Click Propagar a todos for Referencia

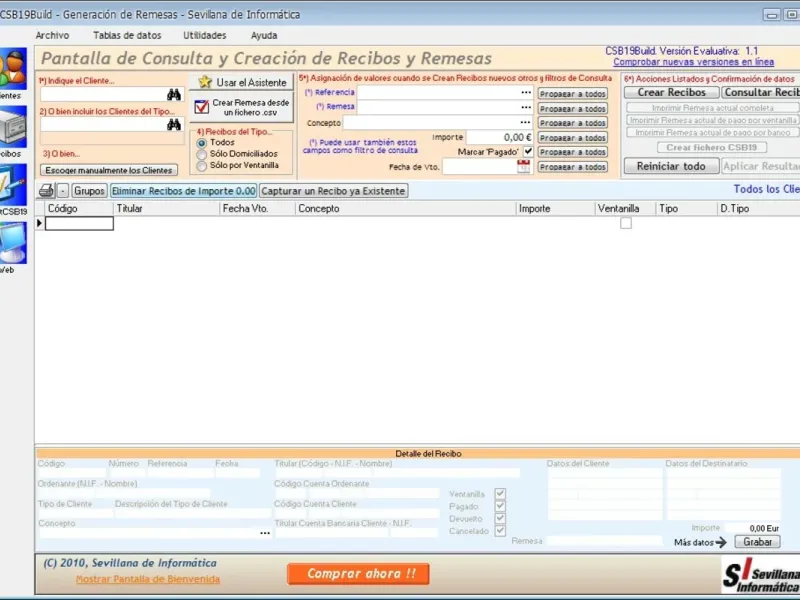point(572,94)
